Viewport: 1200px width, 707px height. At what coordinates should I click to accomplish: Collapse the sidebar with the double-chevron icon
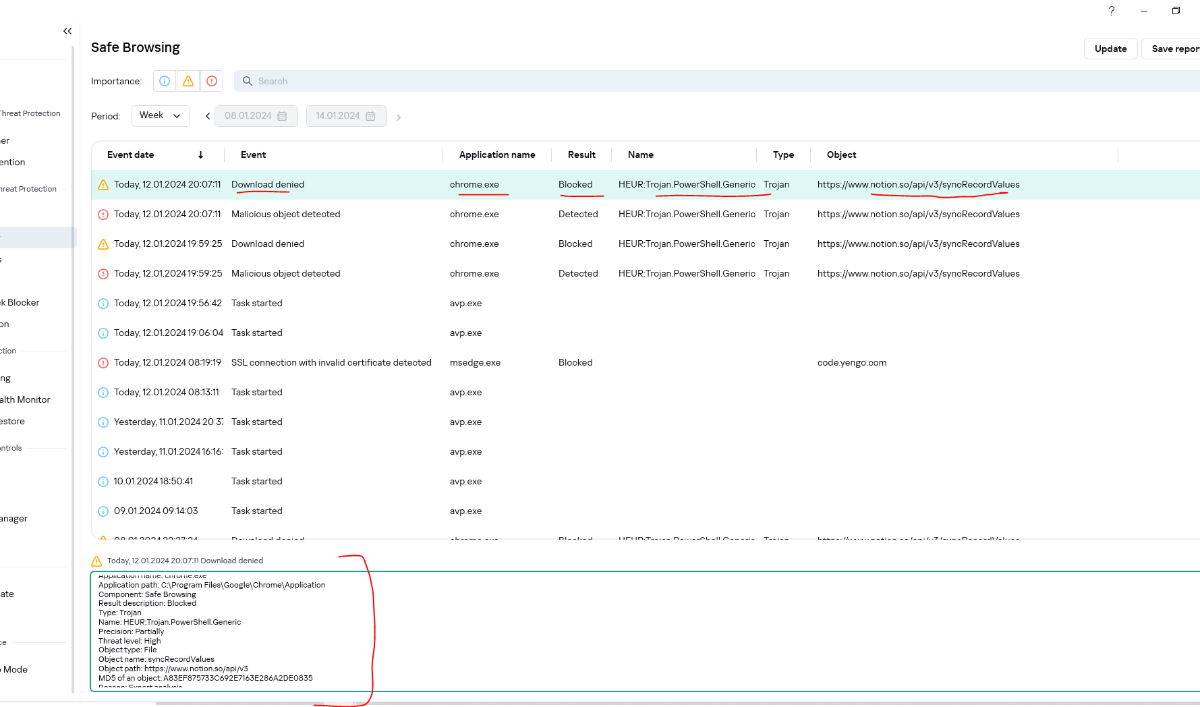click(x=67, y=31)
